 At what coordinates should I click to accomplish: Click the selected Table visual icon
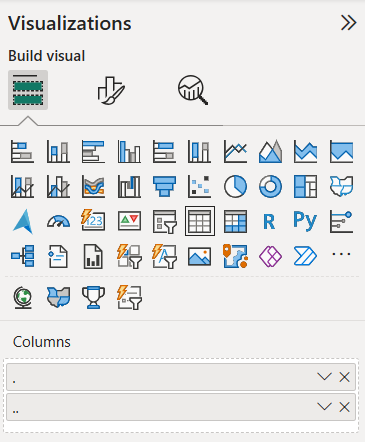(200, 221)
